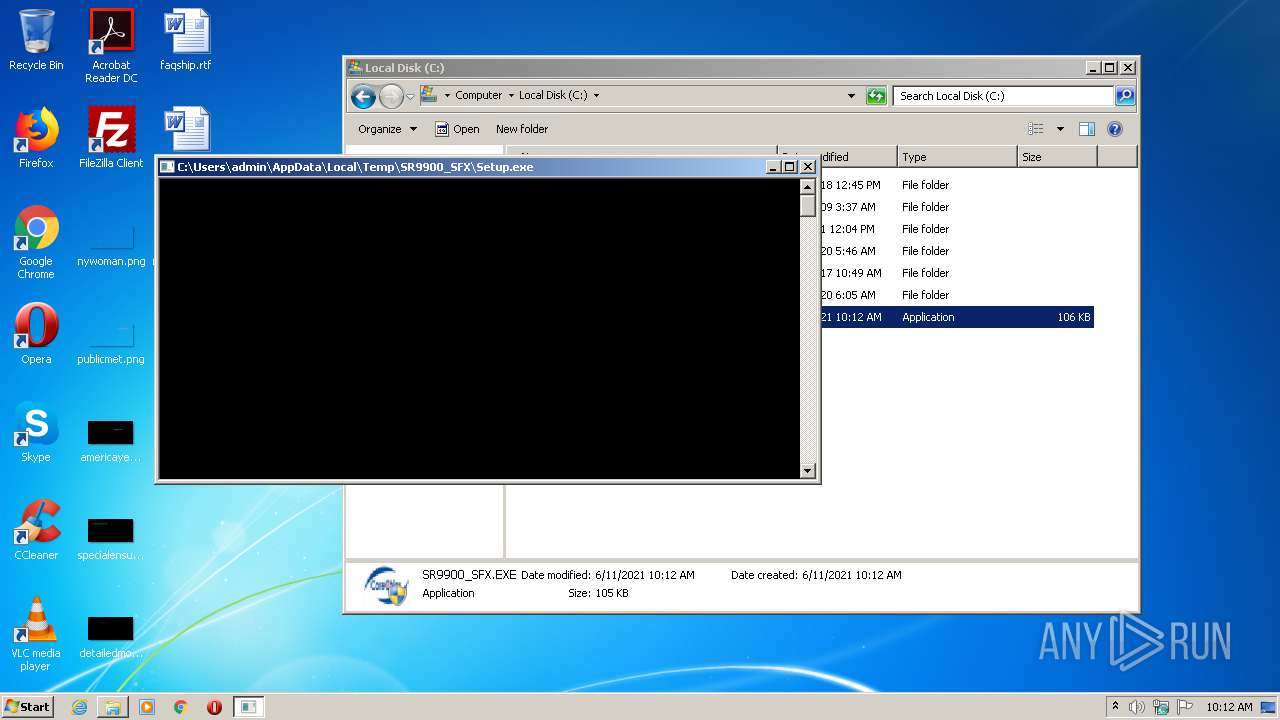1280x720 pixels.
Task: Select folder row dated 12:04 PM
Action: (956, 229)
